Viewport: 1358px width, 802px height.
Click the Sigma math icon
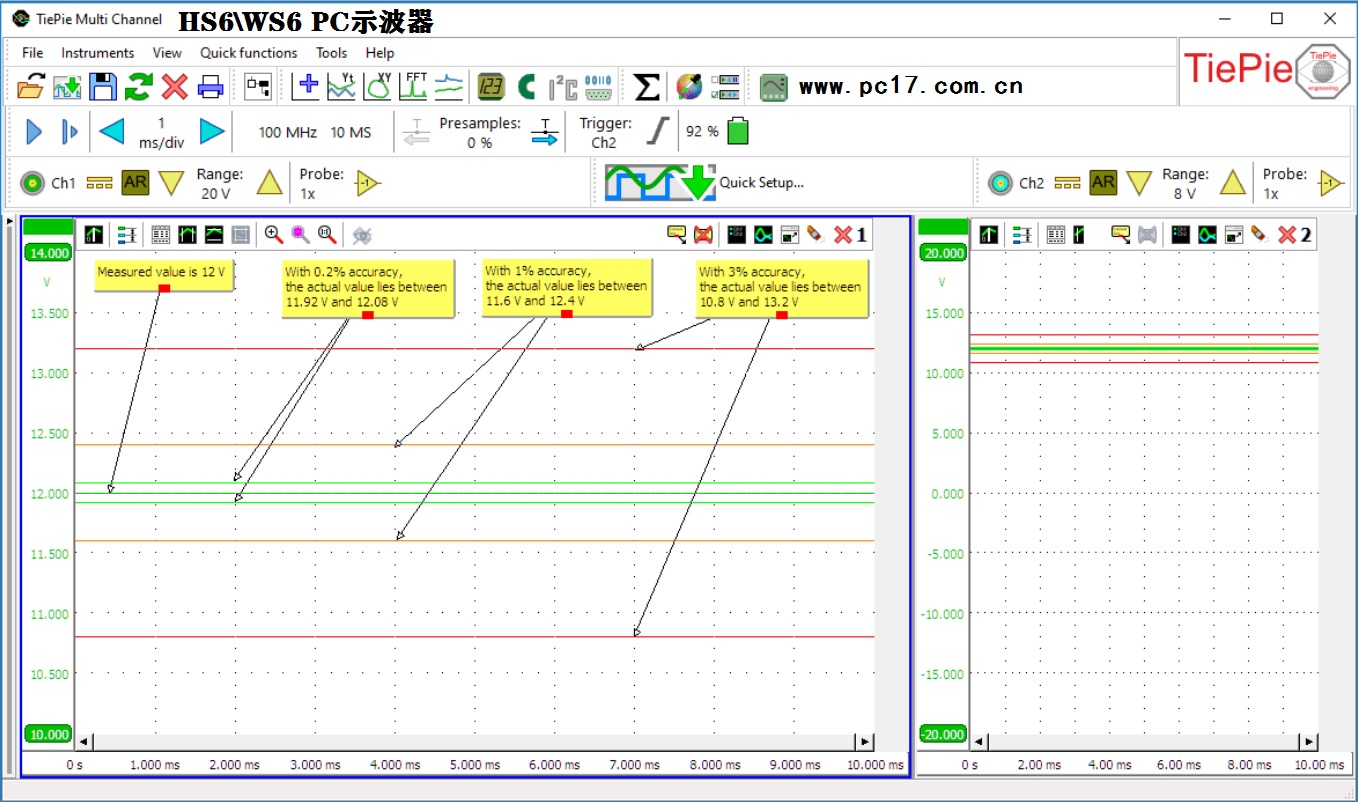(647, 87)
